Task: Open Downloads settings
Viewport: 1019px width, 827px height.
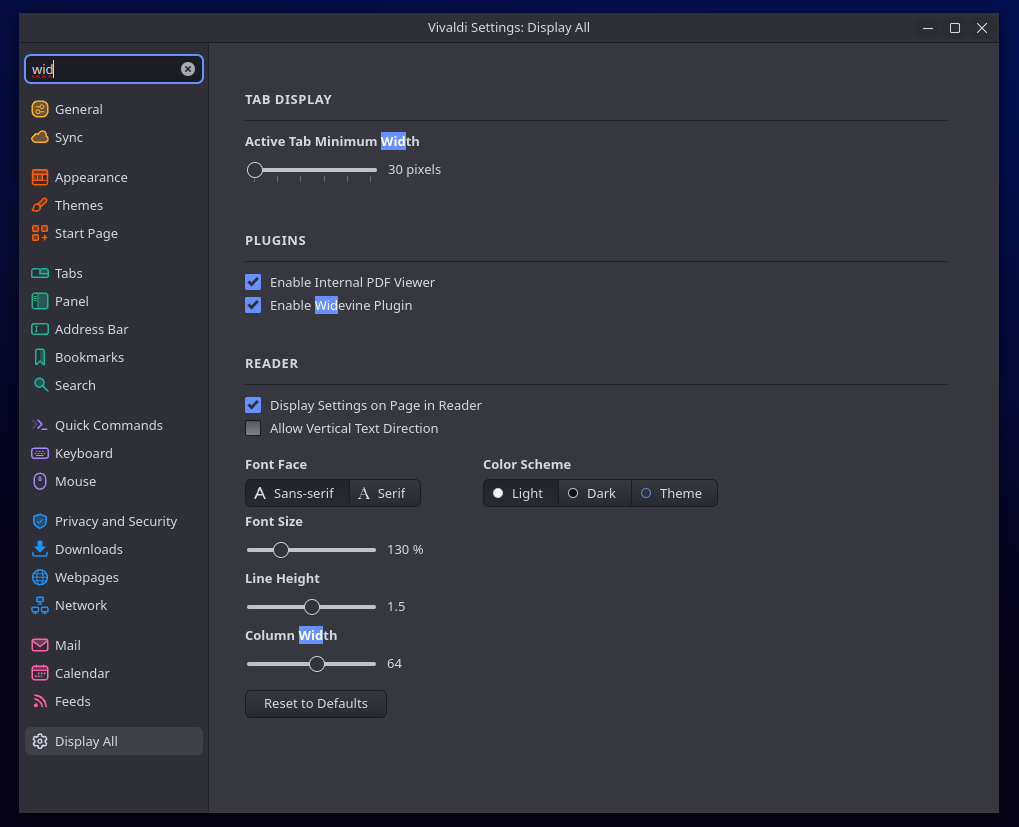Action: (x=114, y=550)
